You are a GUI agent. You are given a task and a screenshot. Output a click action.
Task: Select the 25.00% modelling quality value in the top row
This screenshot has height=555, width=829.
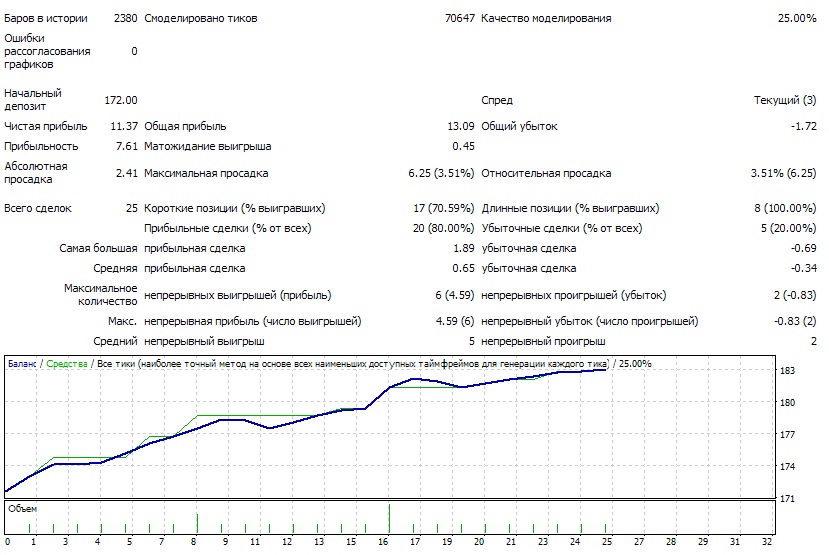click(797, 18)
